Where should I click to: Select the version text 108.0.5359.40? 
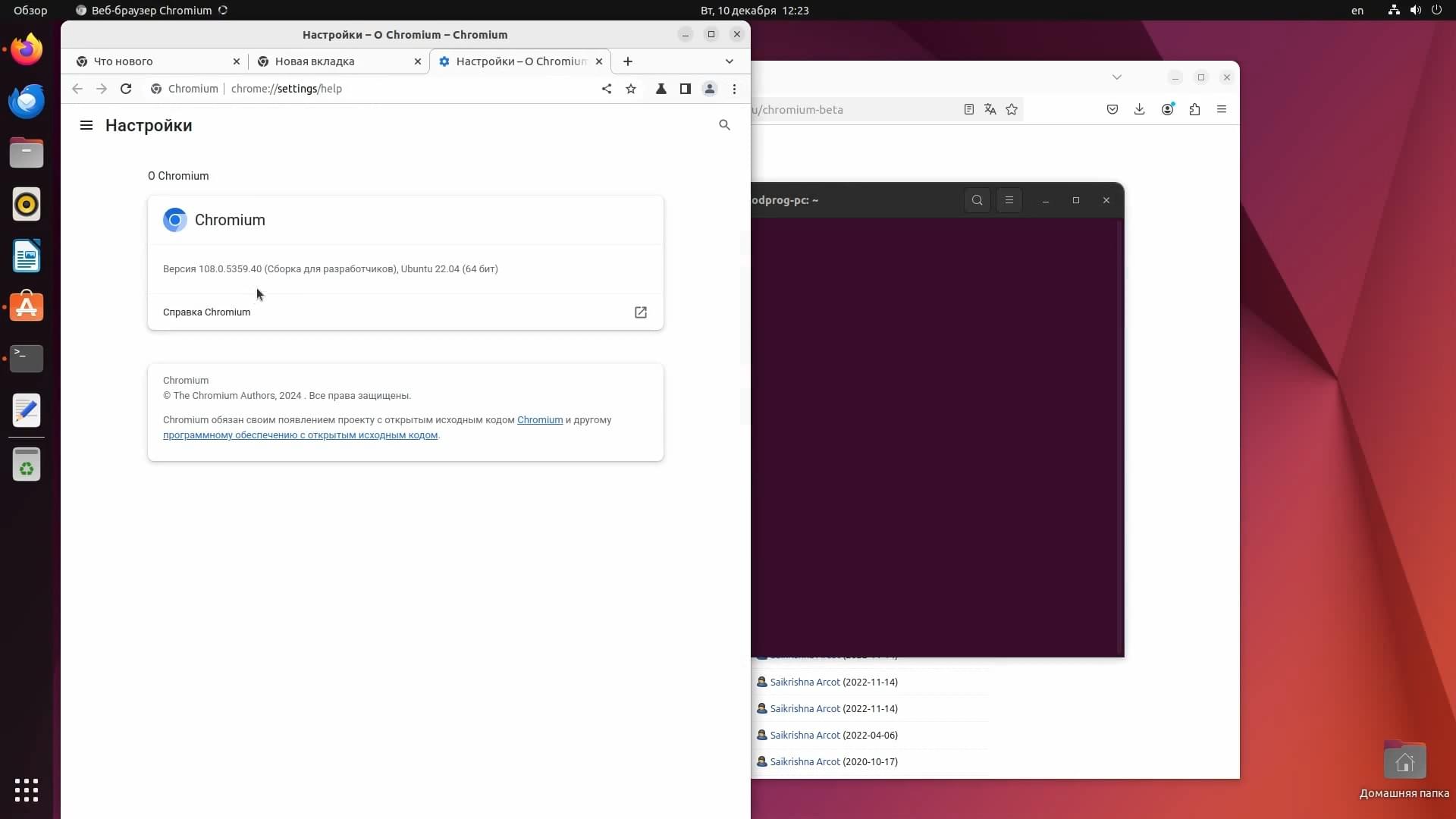[230, 269]
